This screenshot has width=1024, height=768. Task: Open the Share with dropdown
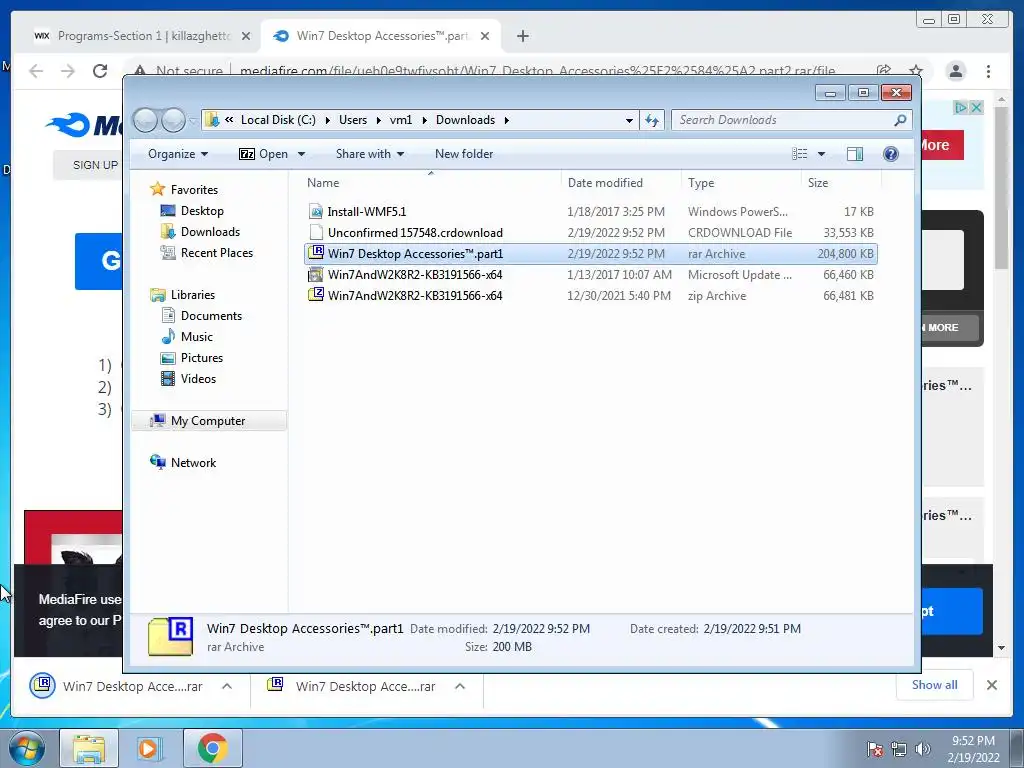(x=370, y=154)
